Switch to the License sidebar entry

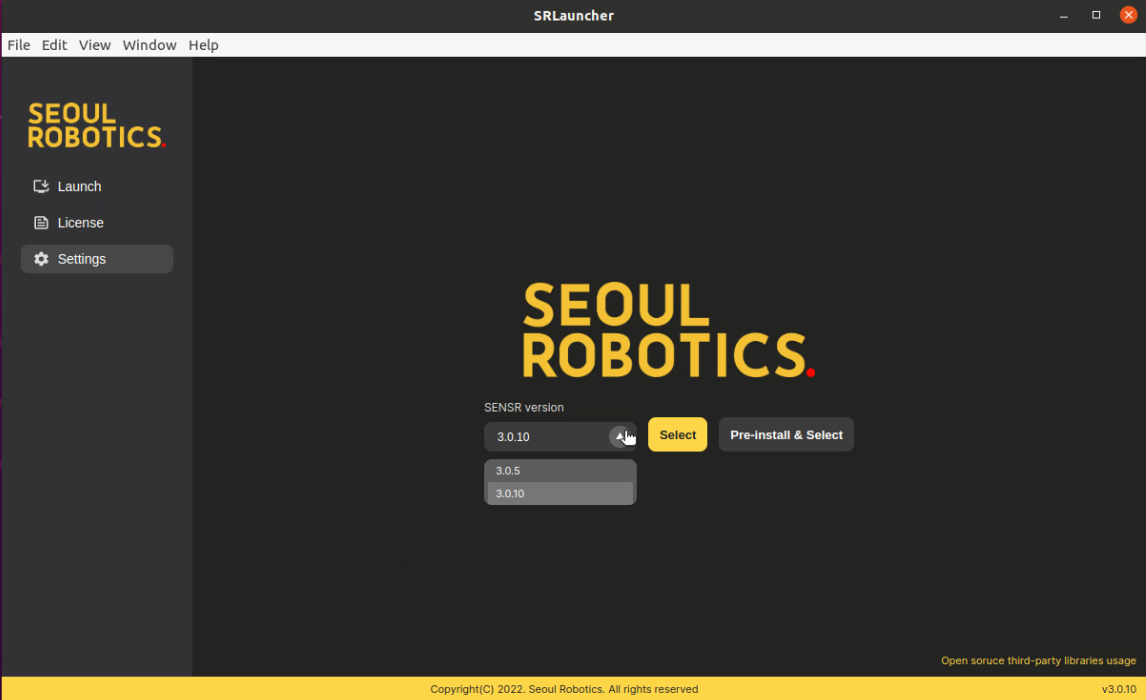pyautogui.click(x=80, y=222)
